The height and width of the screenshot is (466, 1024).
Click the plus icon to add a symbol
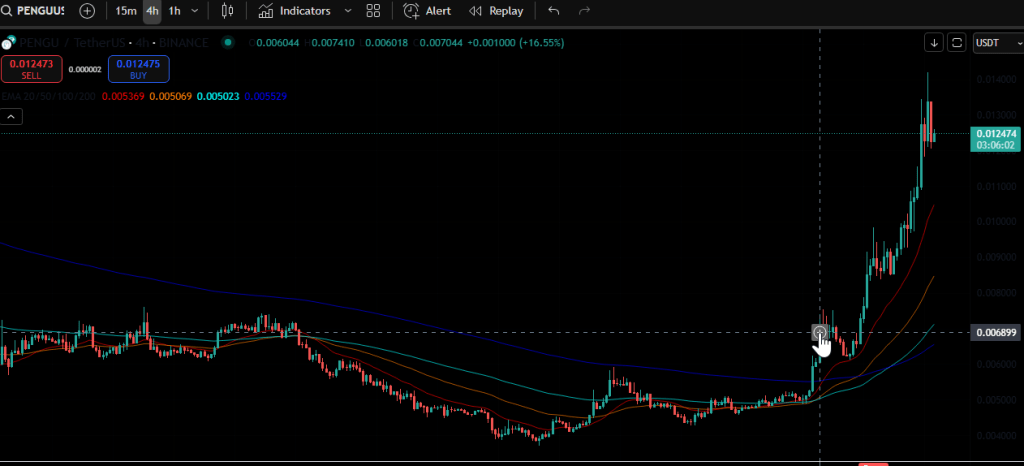pyautogui.click(x=87, y=11)
